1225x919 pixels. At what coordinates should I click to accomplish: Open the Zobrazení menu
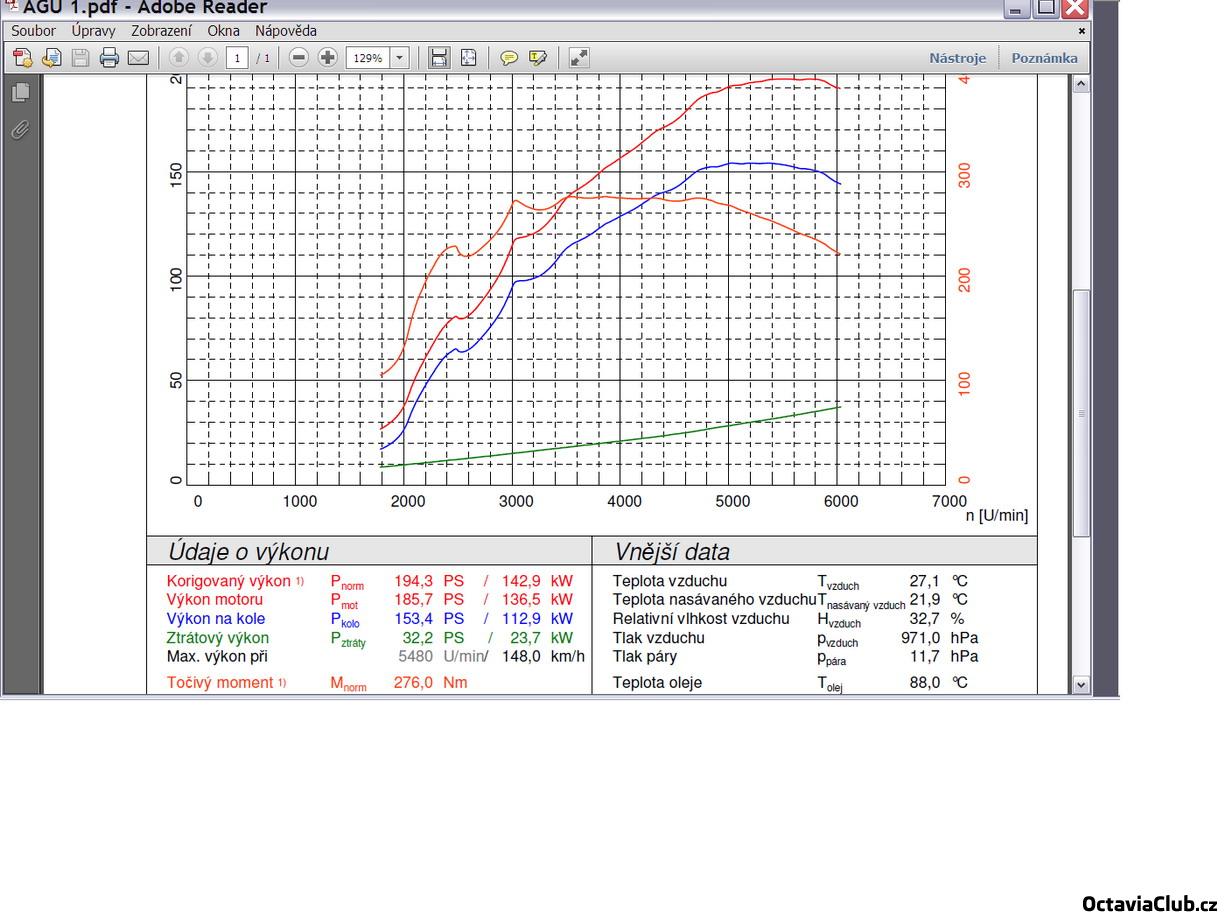(x=161, y=31)
